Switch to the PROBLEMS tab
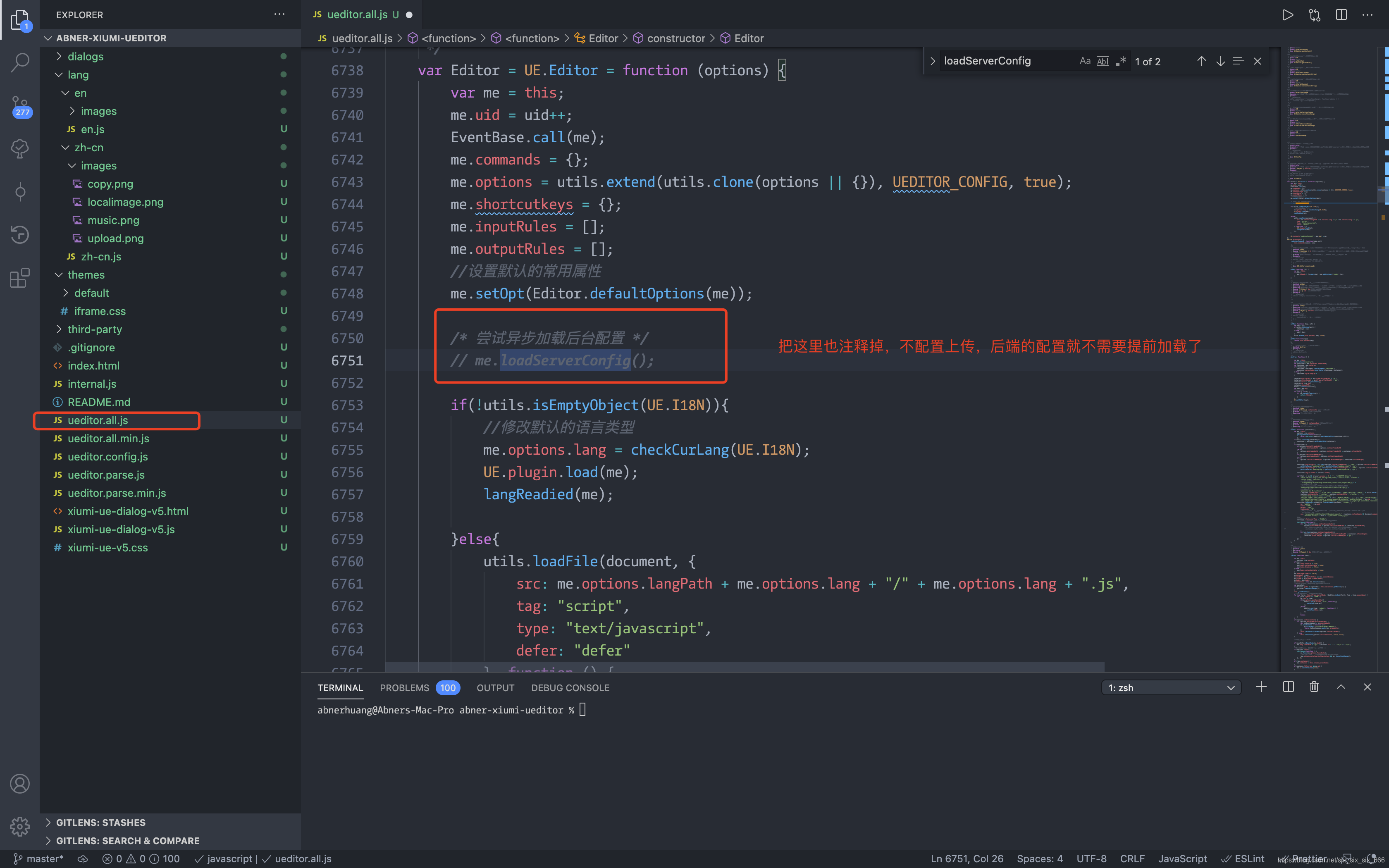The width and height of the screenshot is (1389, 868). 404,688
